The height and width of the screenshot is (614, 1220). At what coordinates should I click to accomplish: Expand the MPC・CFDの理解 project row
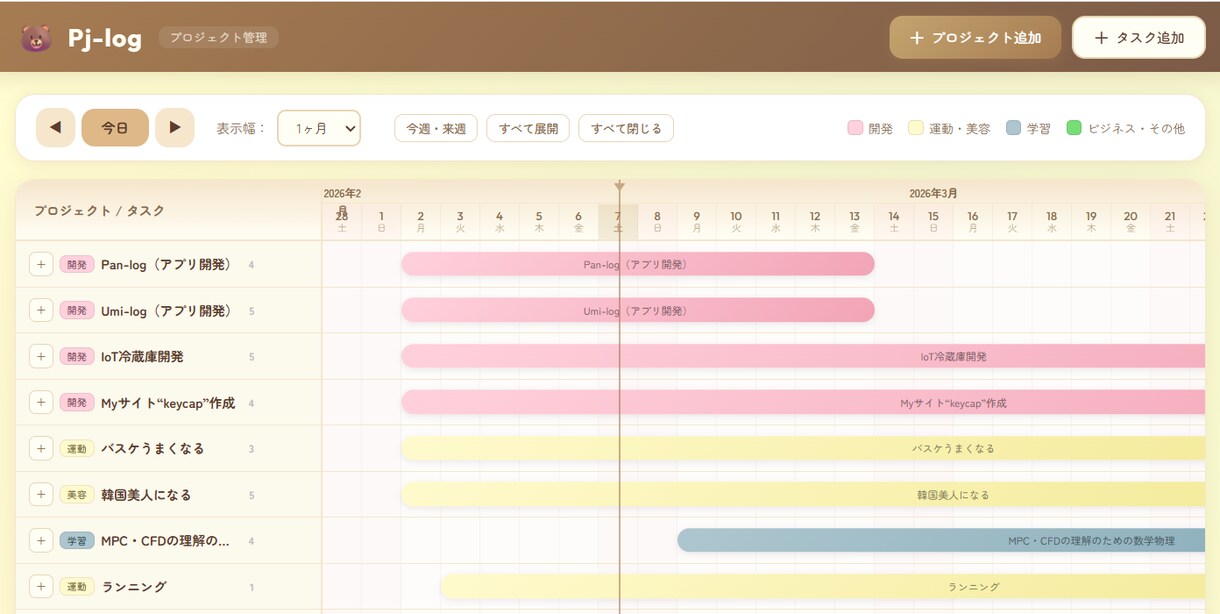point(41,541)
